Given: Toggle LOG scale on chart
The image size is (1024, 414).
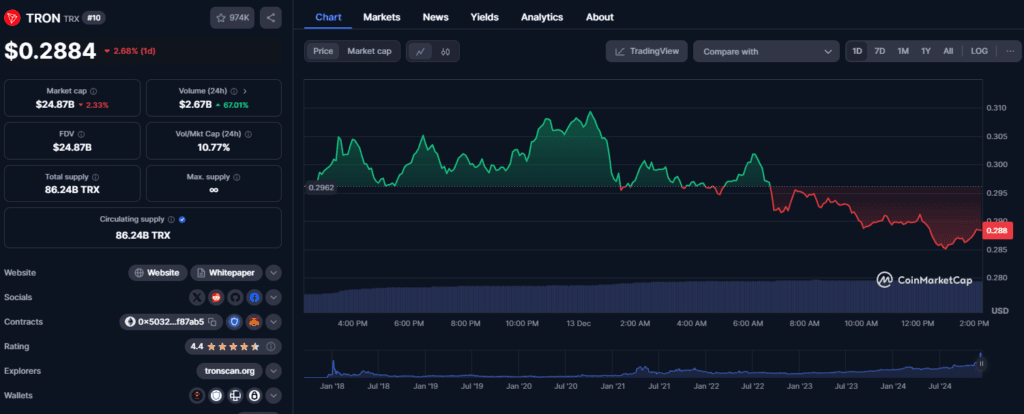Looking at the screenshot, I should pos(979,51).
